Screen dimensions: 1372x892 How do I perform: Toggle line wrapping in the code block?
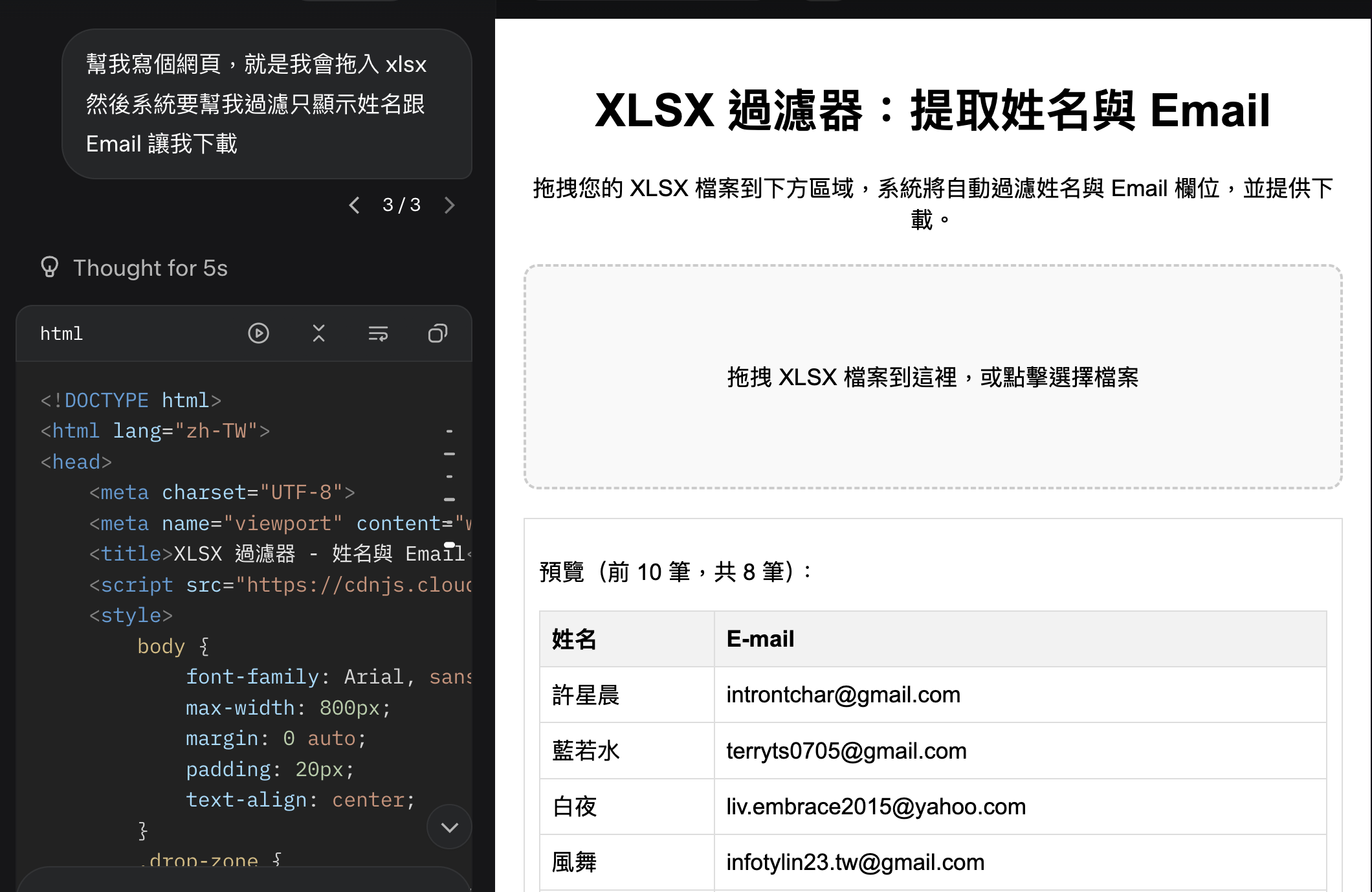point(377,333)
